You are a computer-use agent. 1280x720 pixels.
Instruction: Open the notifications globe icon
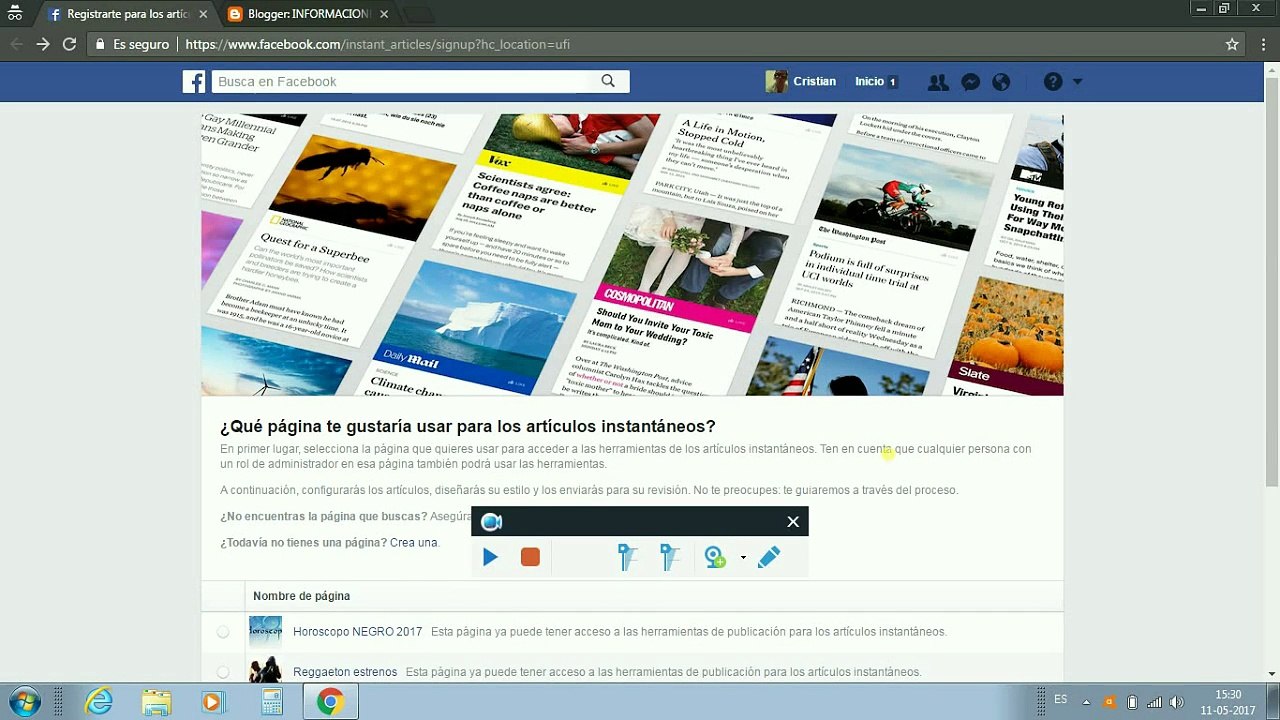tap(1001, 82)
